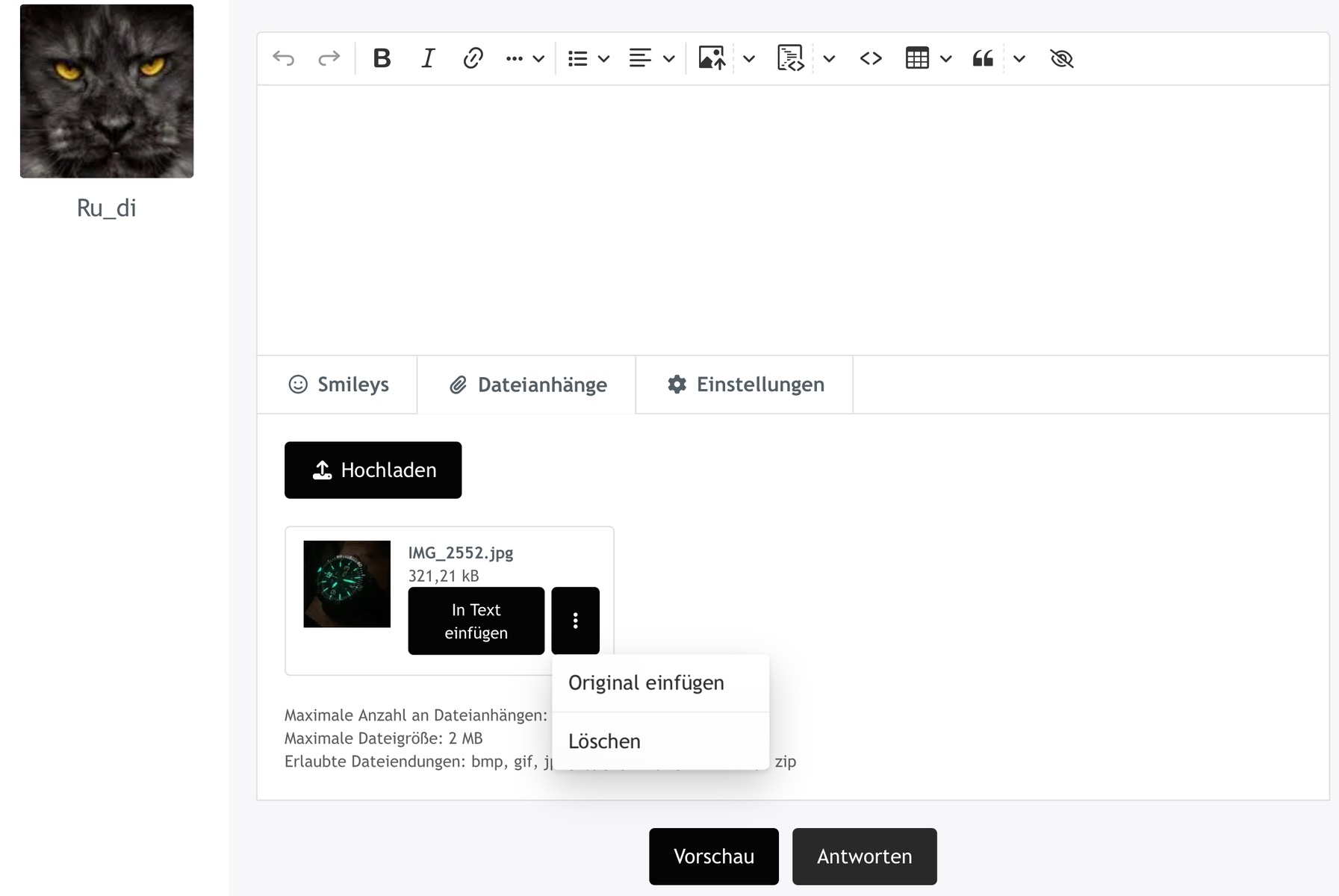The width and height of the screenshot is (1339, 896).
Task: Click the code block icon
Action: [x=790, y=58]
